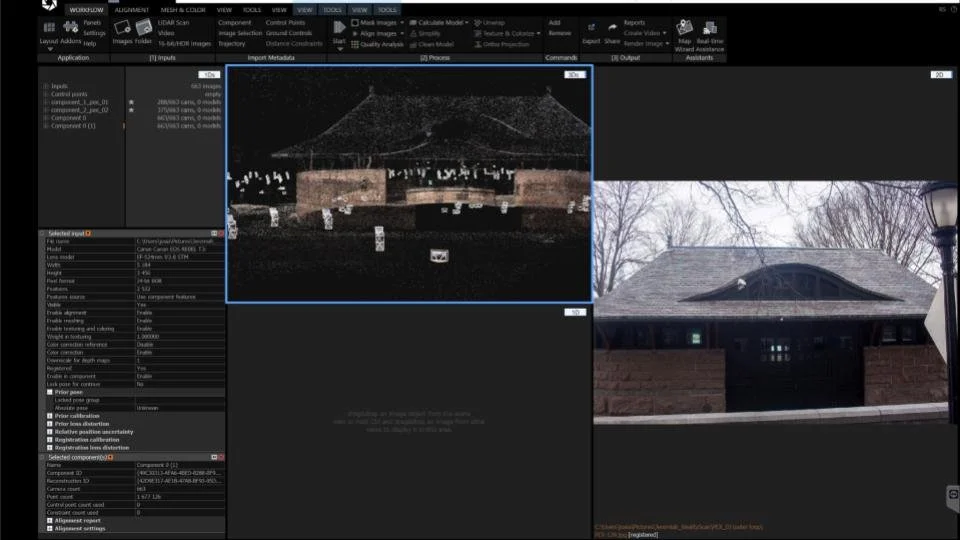Switch to the WORKFLOW ribbon tab
The height and width of the screenshot is (540, 960).
coord(86,10)
